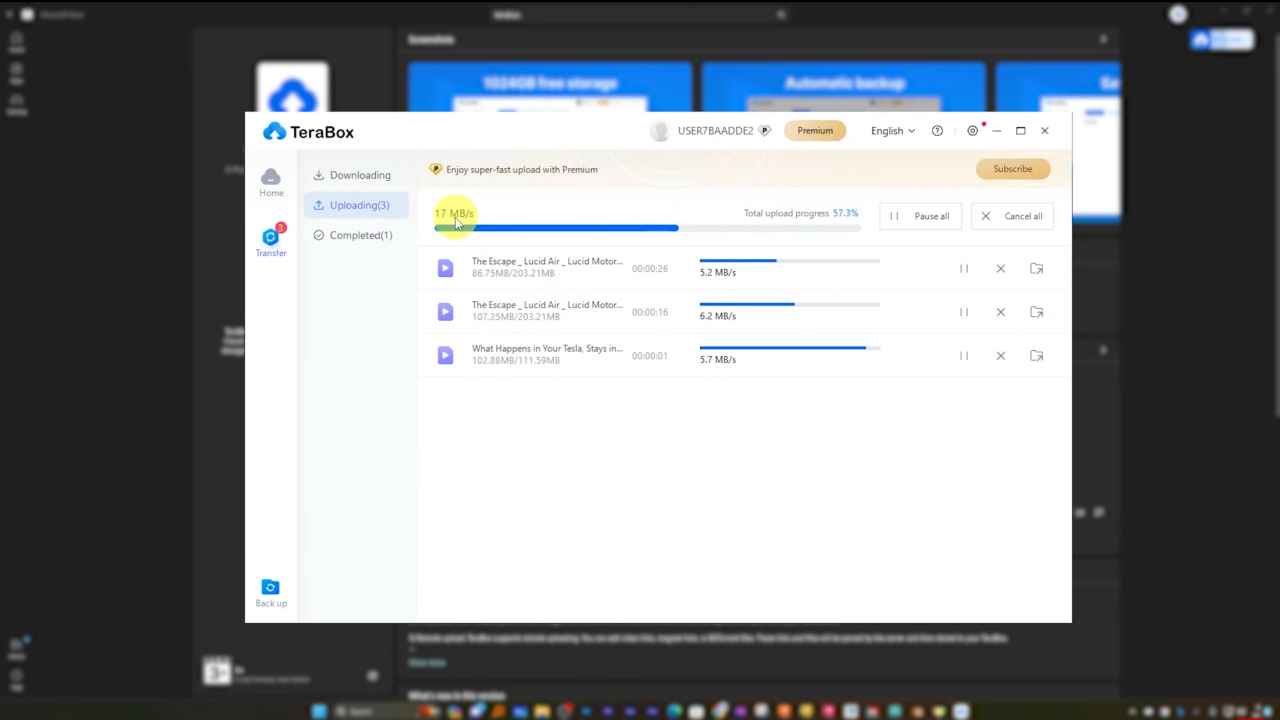Open the Windows Start button on taskbar
Viewport: 1280px width, 720px height.
coord(319,712)
